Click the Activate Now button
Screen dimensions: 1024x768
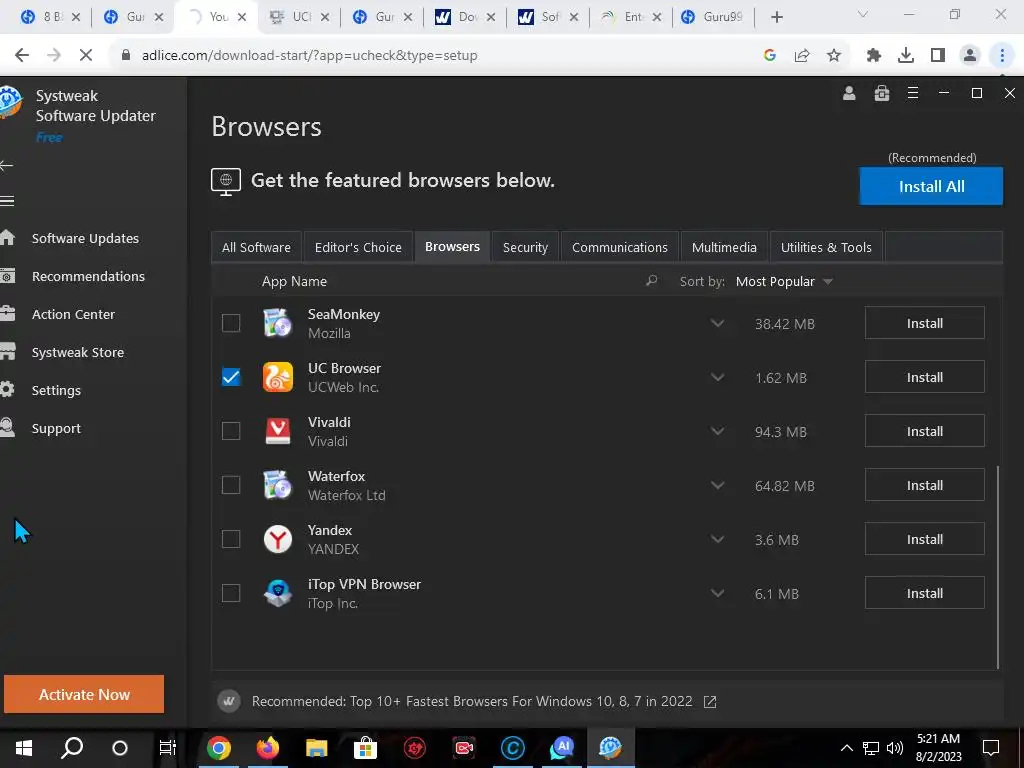[x=84, y=694]
